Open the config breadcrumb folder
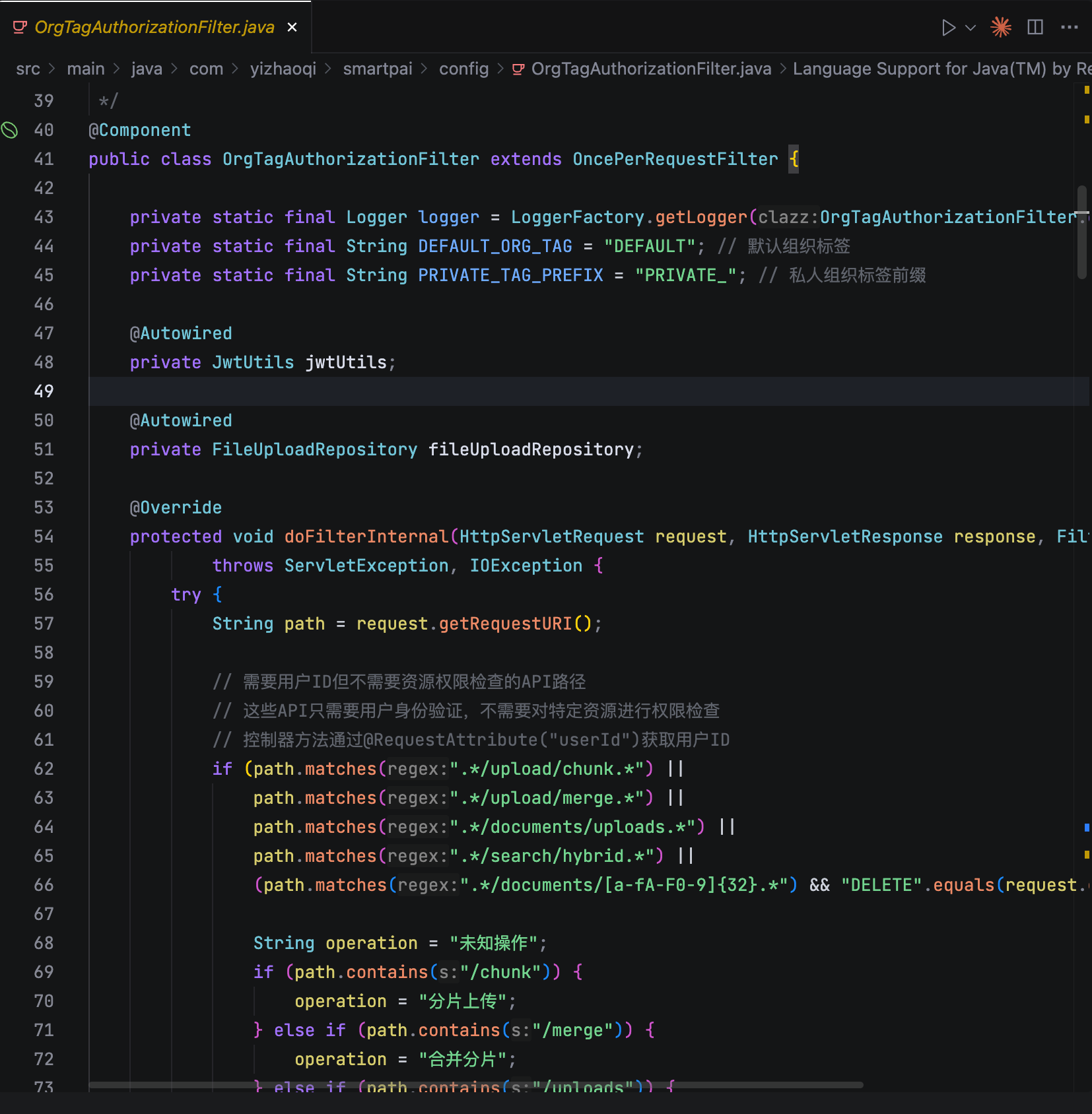1092x1114 pixels. pos(463,69)
